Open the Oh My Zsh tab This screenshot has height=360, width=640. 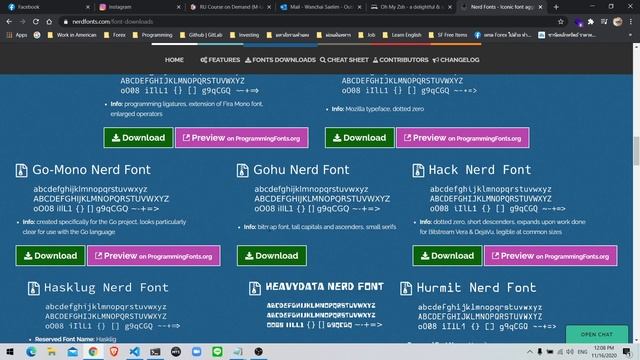411,7
